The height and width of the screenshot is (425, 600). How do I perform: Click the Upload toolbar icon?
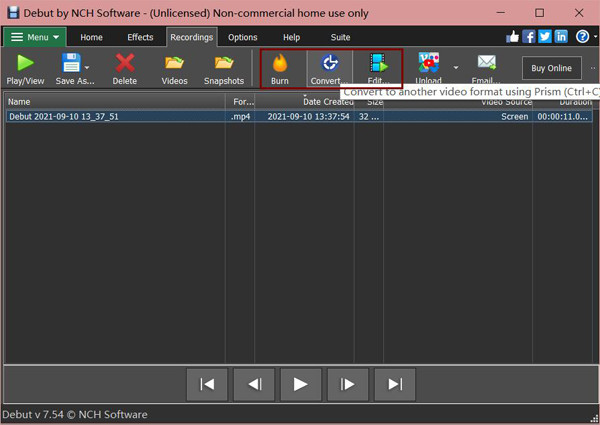click(429, 63)
